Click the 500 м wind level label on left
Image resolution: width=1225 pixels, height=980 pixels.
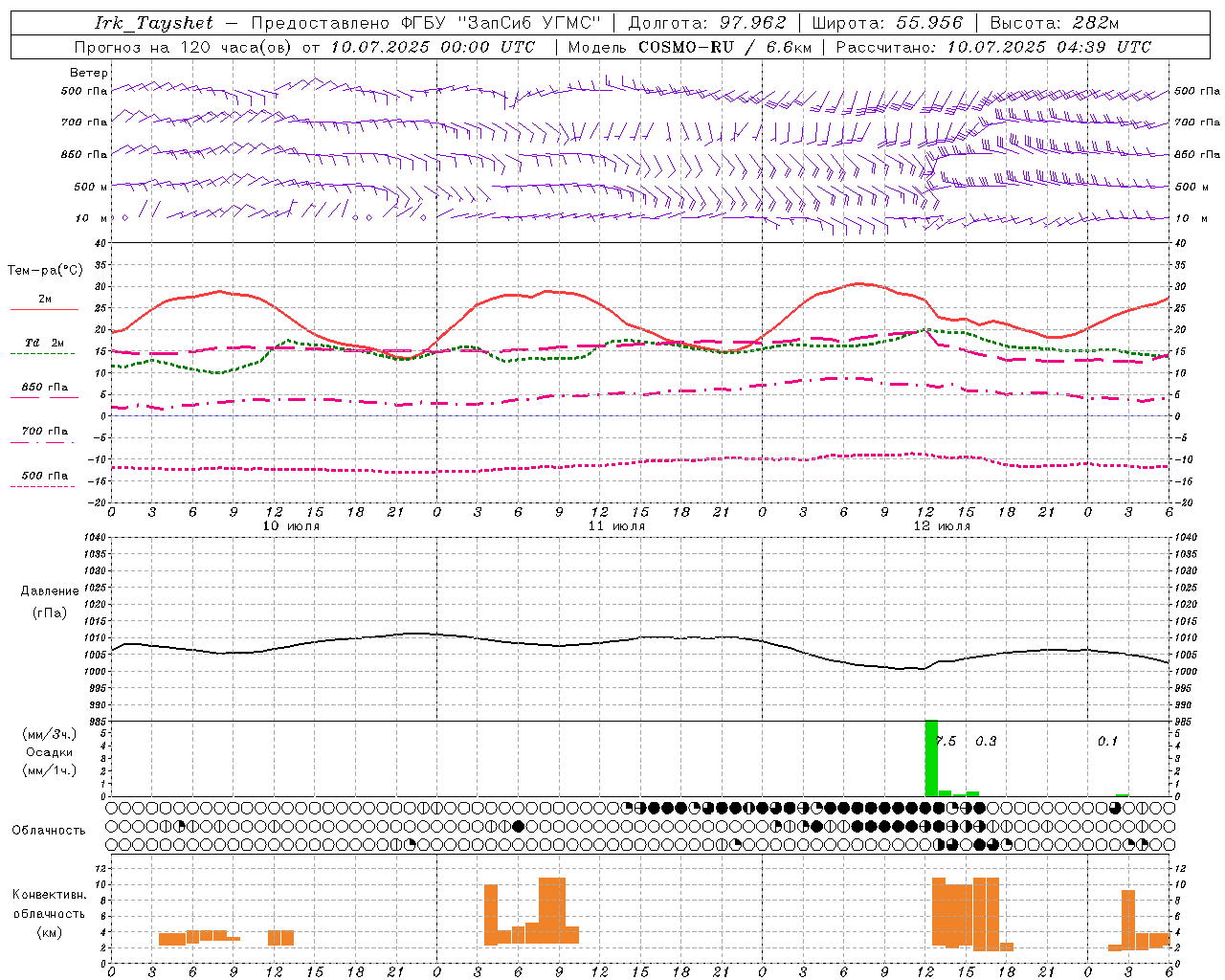point(91,187)
